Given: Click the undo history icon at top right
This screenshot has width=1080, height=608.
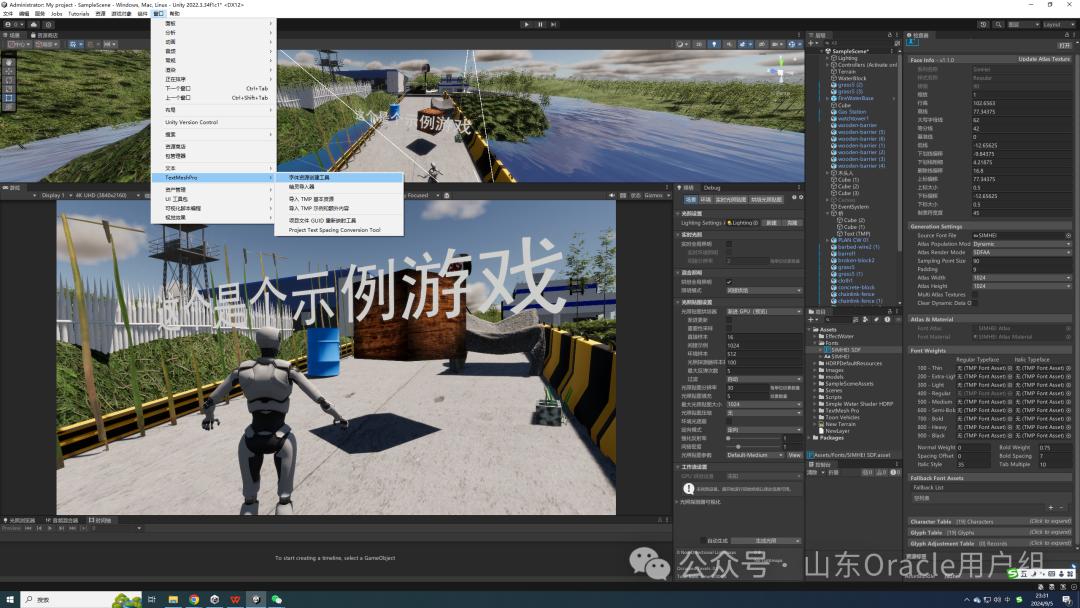Looking at the screenshot, I should coord(983,24).
